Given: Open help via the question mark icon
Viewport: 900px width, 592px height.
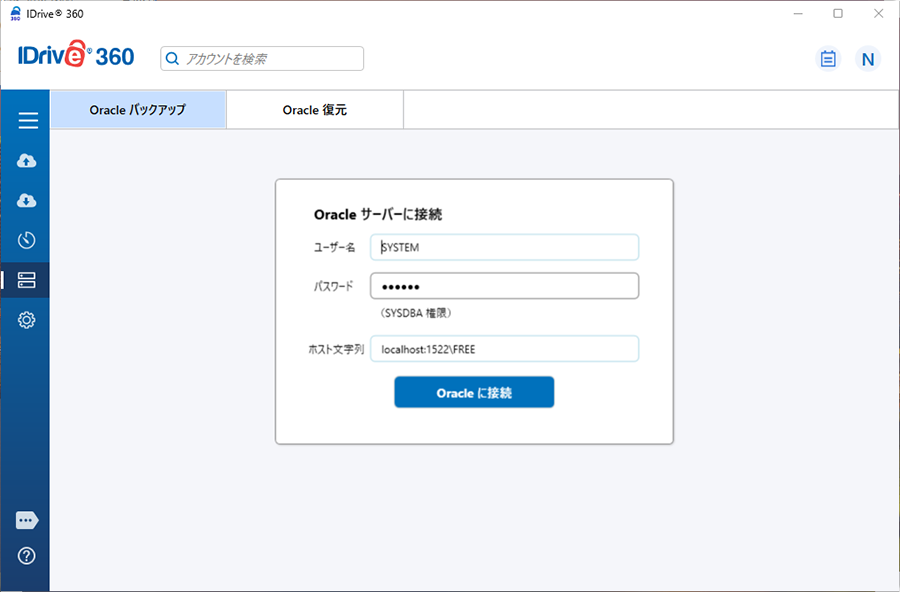Looking at the screenshot, I should click(27, 556).
